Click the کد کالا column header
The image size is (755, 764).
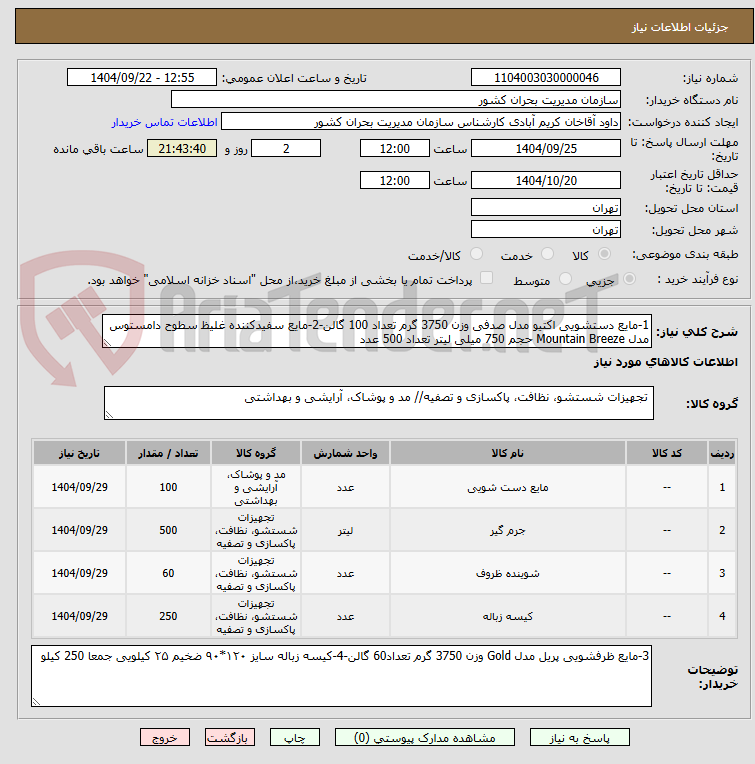[x=667, y=453]
